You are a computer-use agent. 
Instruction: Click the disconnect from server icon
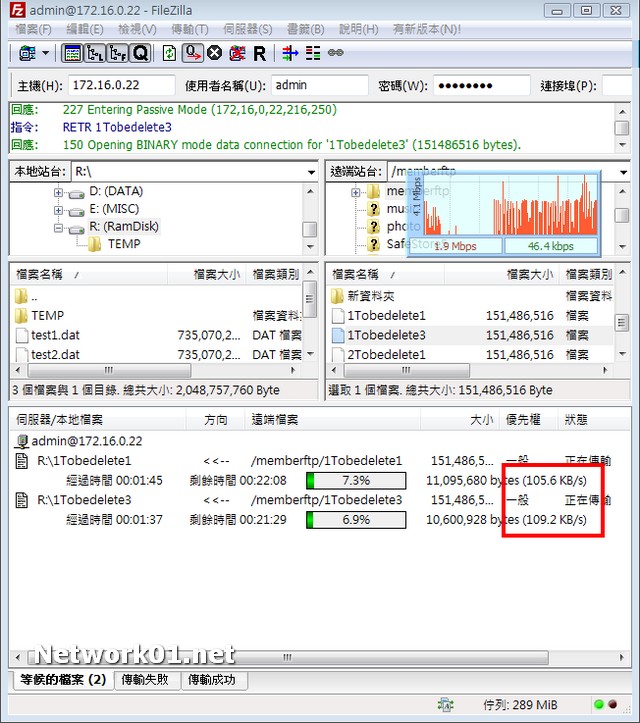tap(237, 53)
